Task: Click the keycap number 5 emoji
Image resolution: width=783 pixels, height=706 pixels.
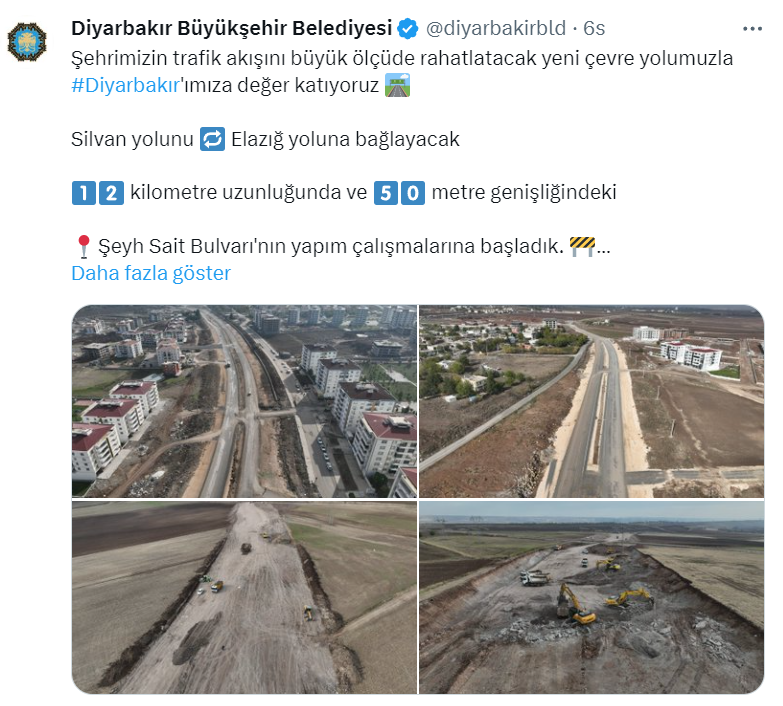Action: click(x=386, y=193)
